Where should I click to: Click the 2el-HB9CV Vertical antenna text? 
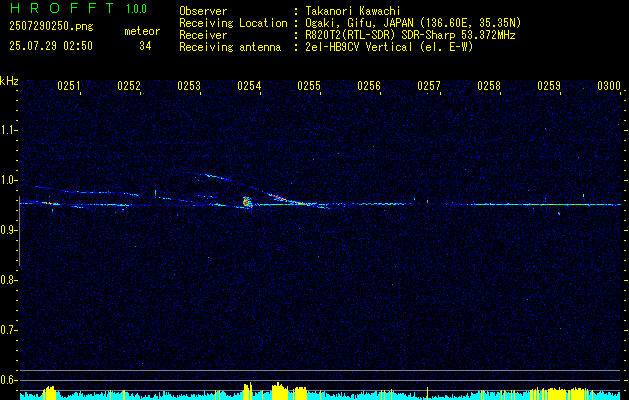pyautogui.click(x=387, y=47)
